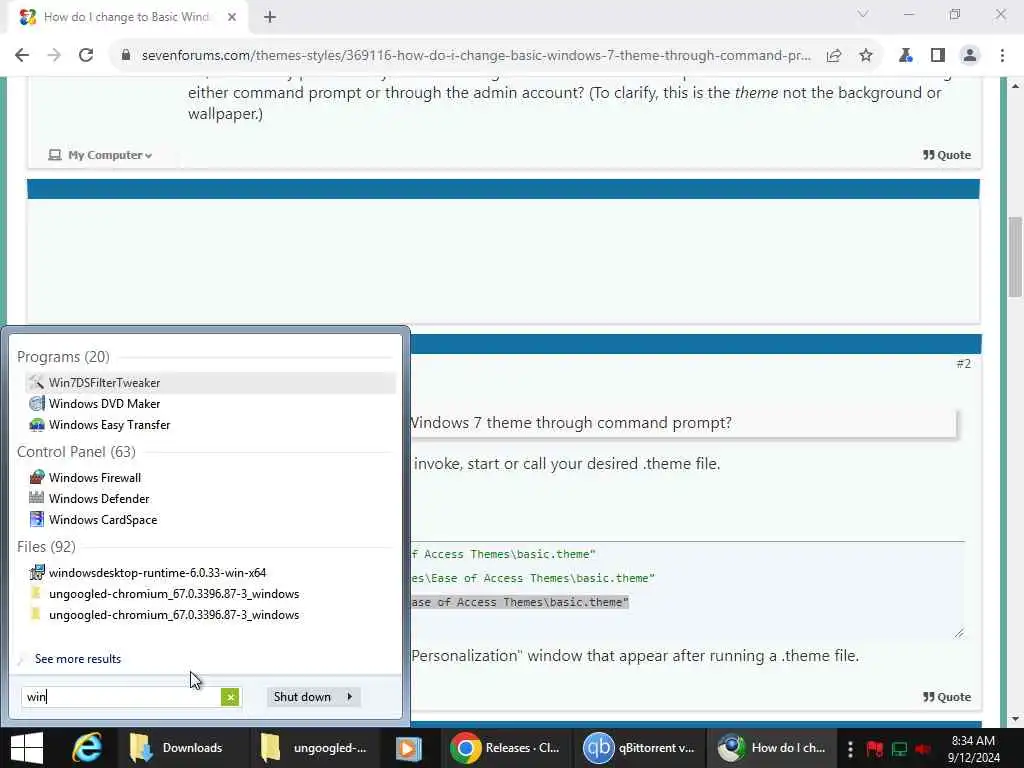This screenshot has width=1024, height=768.
Task: Select the 'How do I change to Basic' tab
Action: click(x=126, y=17)
